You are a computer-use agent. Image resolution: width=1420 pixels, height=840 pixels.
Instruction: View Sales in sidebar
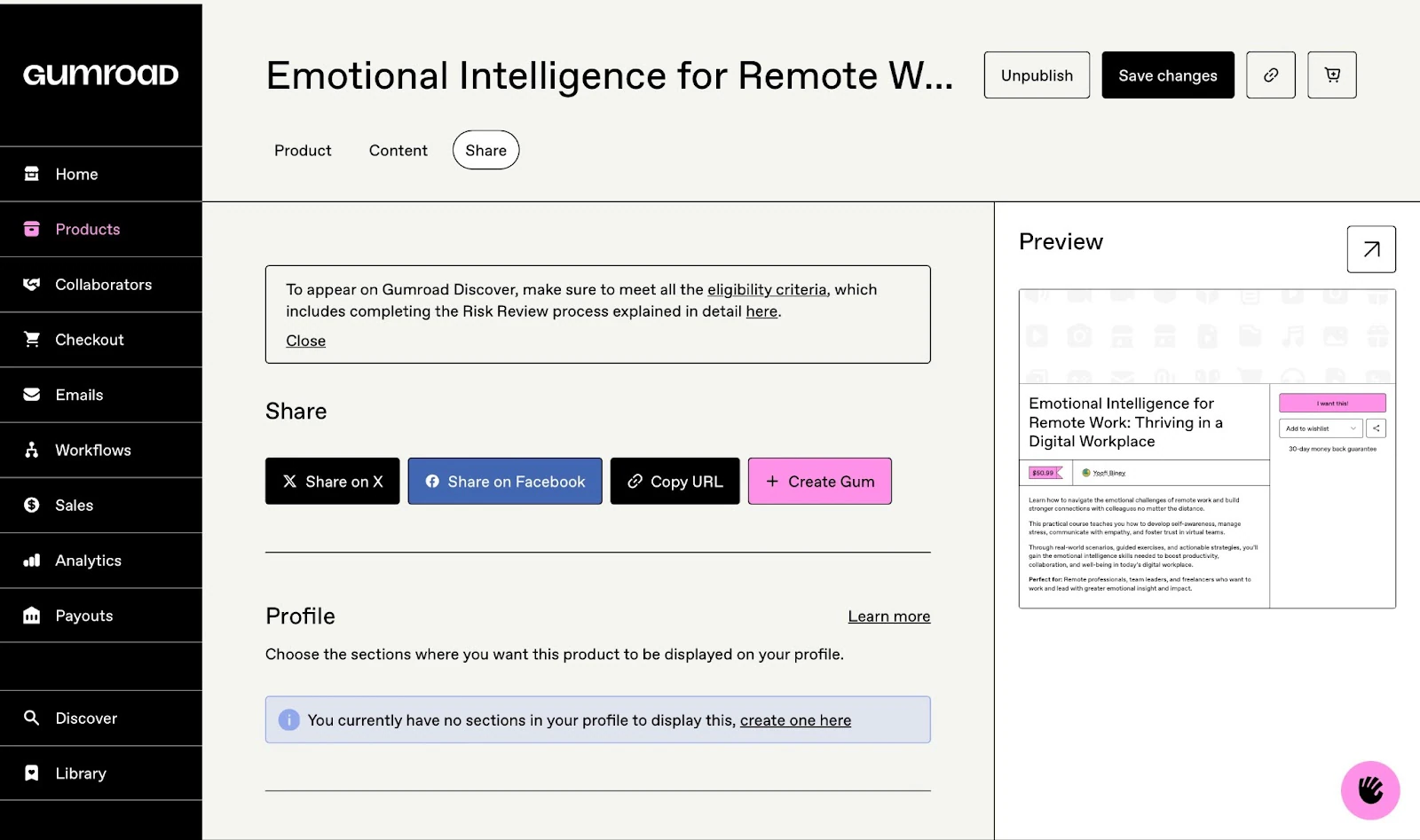click(x=101, y=505)
